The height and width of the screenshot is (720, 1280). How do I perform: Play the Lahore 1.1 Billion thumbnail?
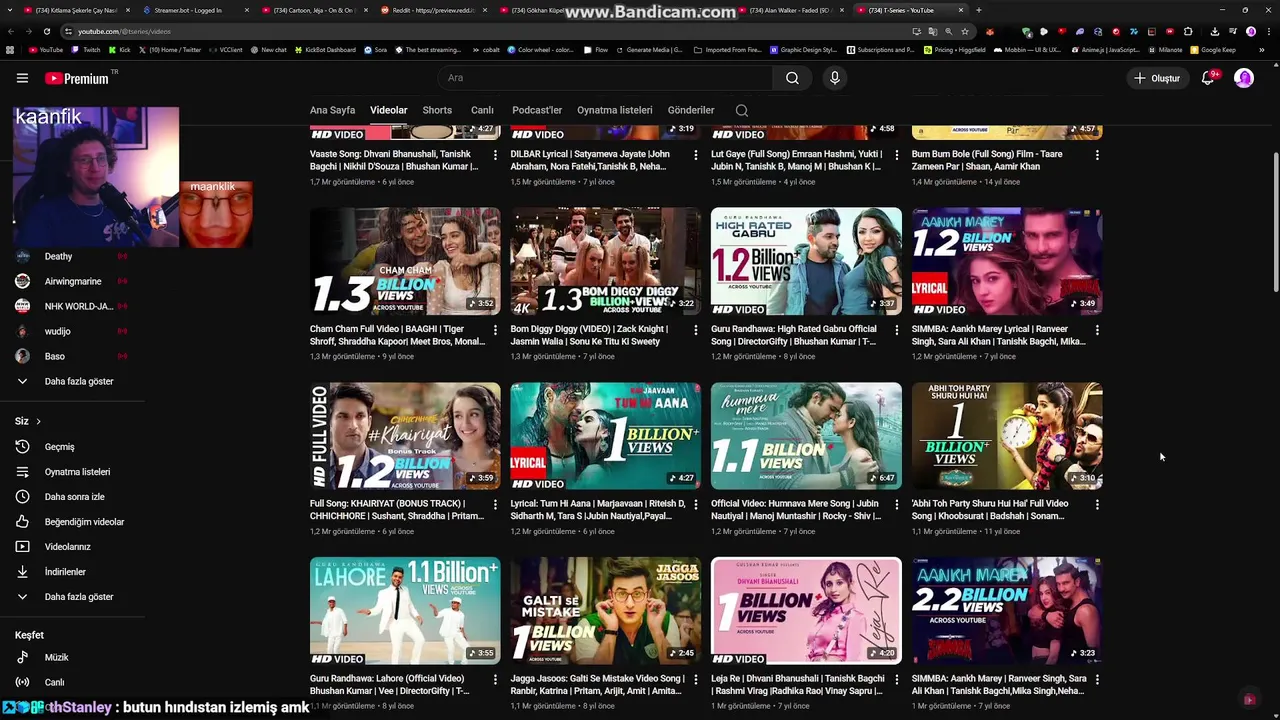(x=405, y=611)
